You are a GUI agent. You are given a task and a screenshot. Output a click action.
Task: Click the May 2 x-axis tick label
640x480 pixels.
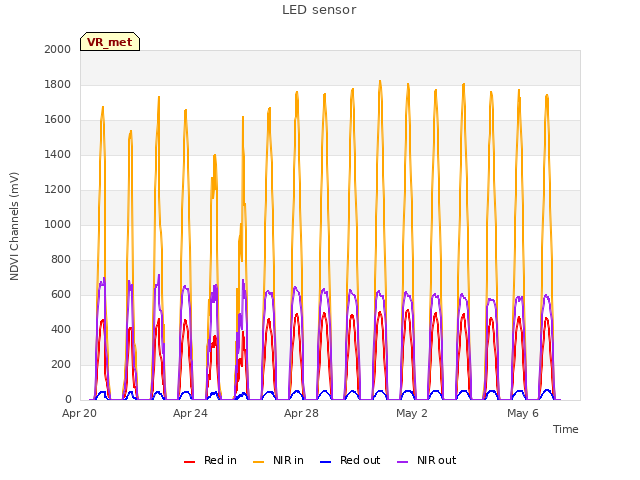coord(412,413)
